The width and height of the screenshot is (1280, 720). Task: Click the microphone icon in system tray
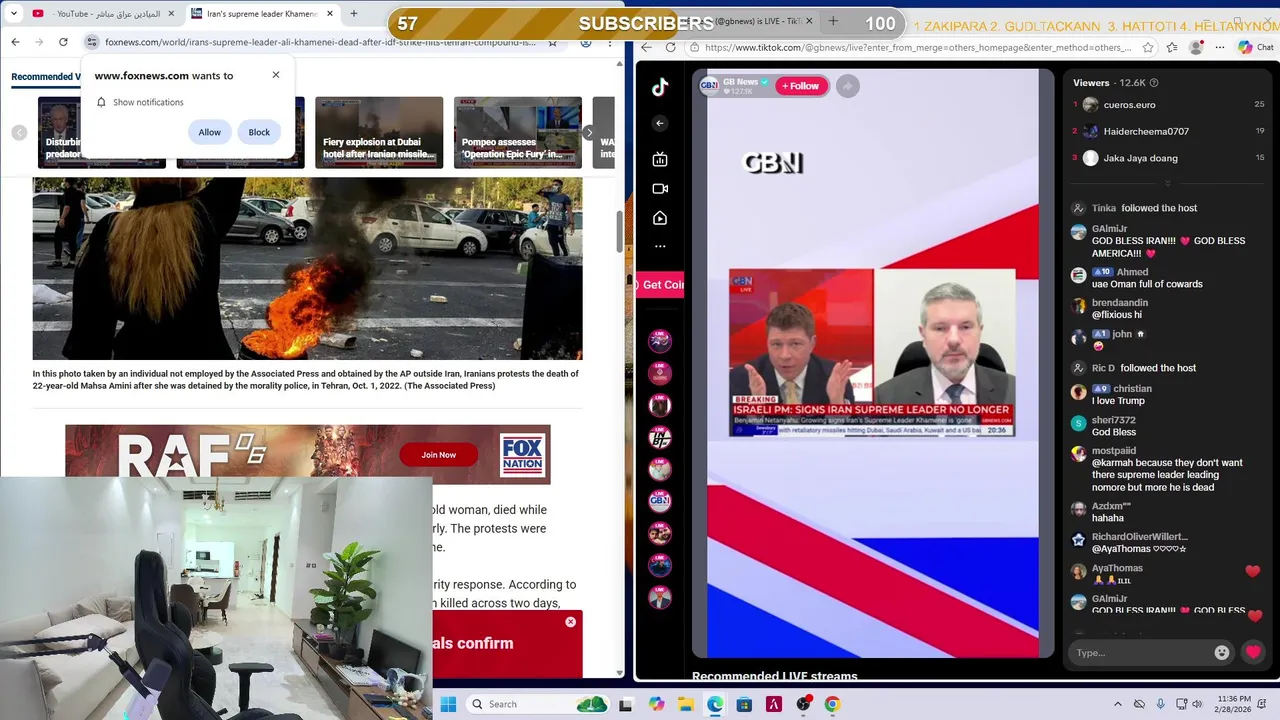[x=1160, y=704]
